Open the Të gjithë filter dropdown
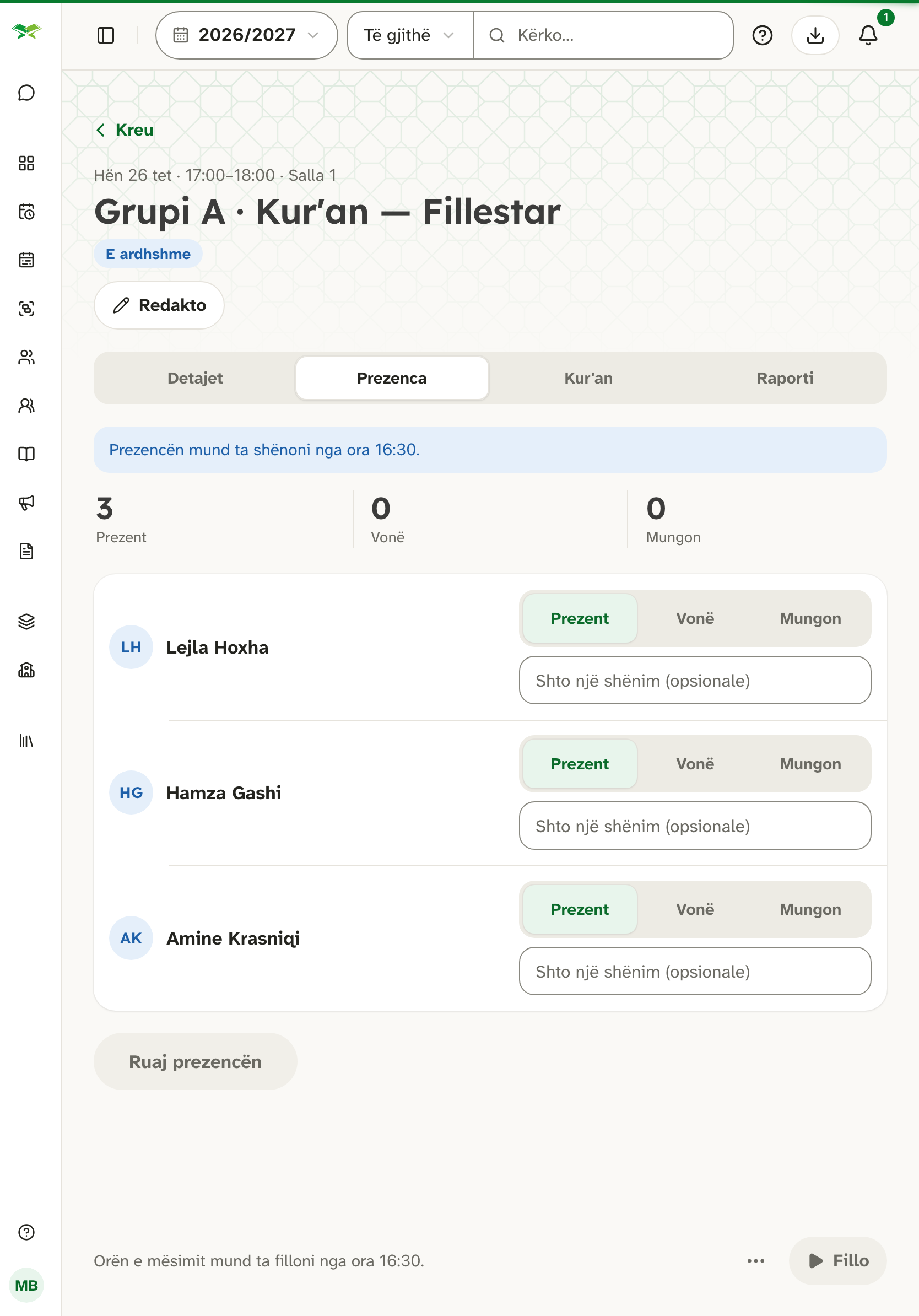The width and height of the screenshot is (919, 1316). coord(410,35)
